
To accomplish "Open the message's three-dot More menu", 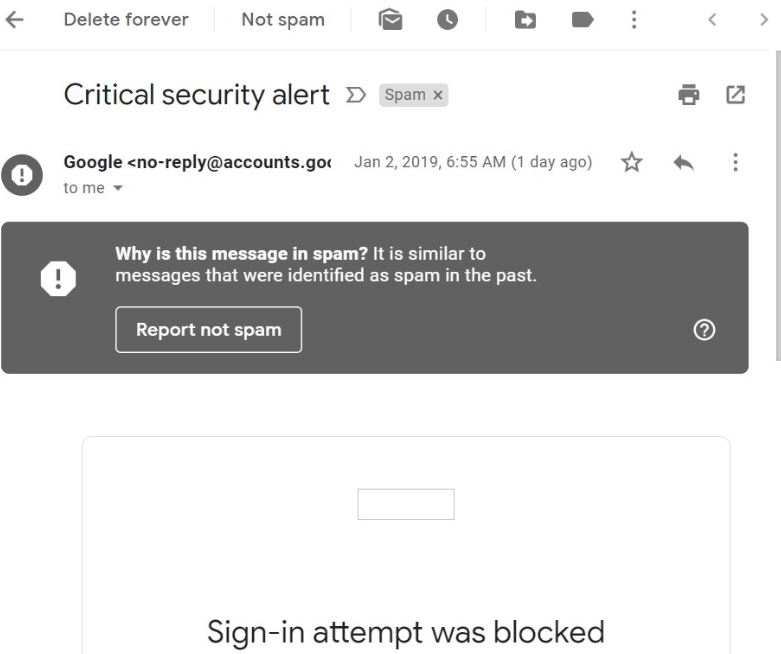I will [736, 162].
